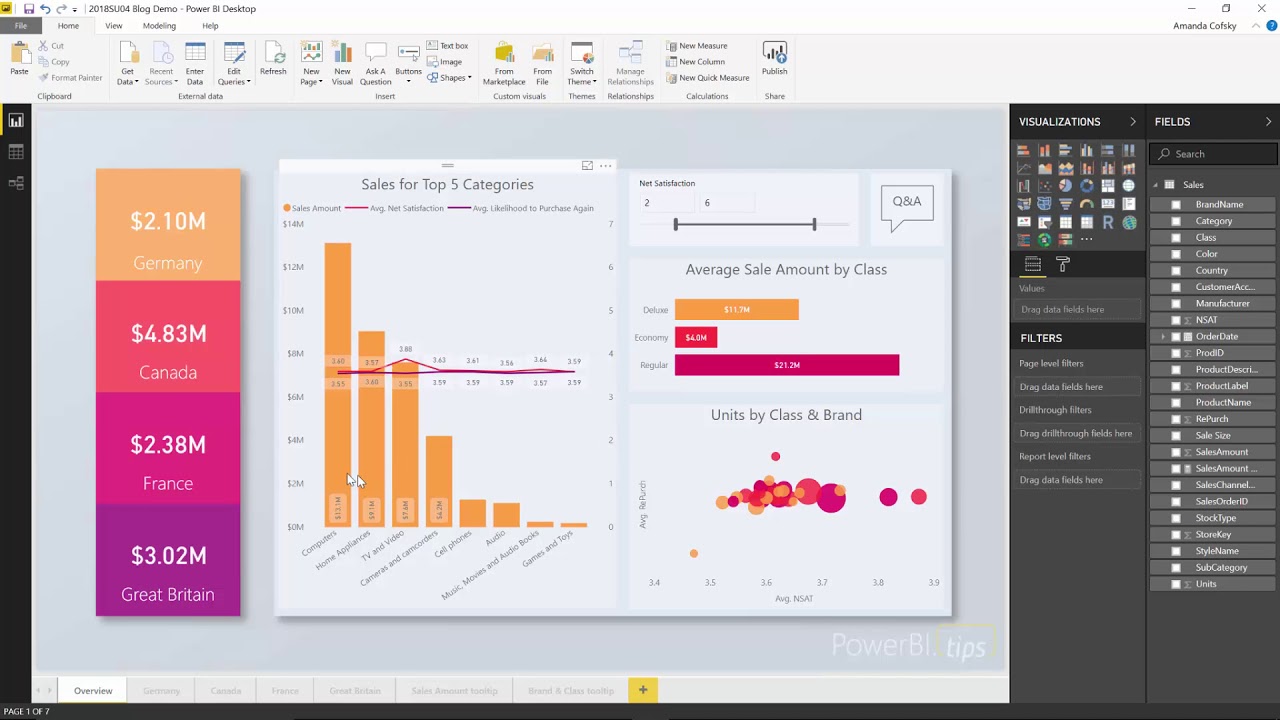This screenshot has width=1280, height=720.
Task: Choose the table visual icon
Action: tap(1066, 222)
